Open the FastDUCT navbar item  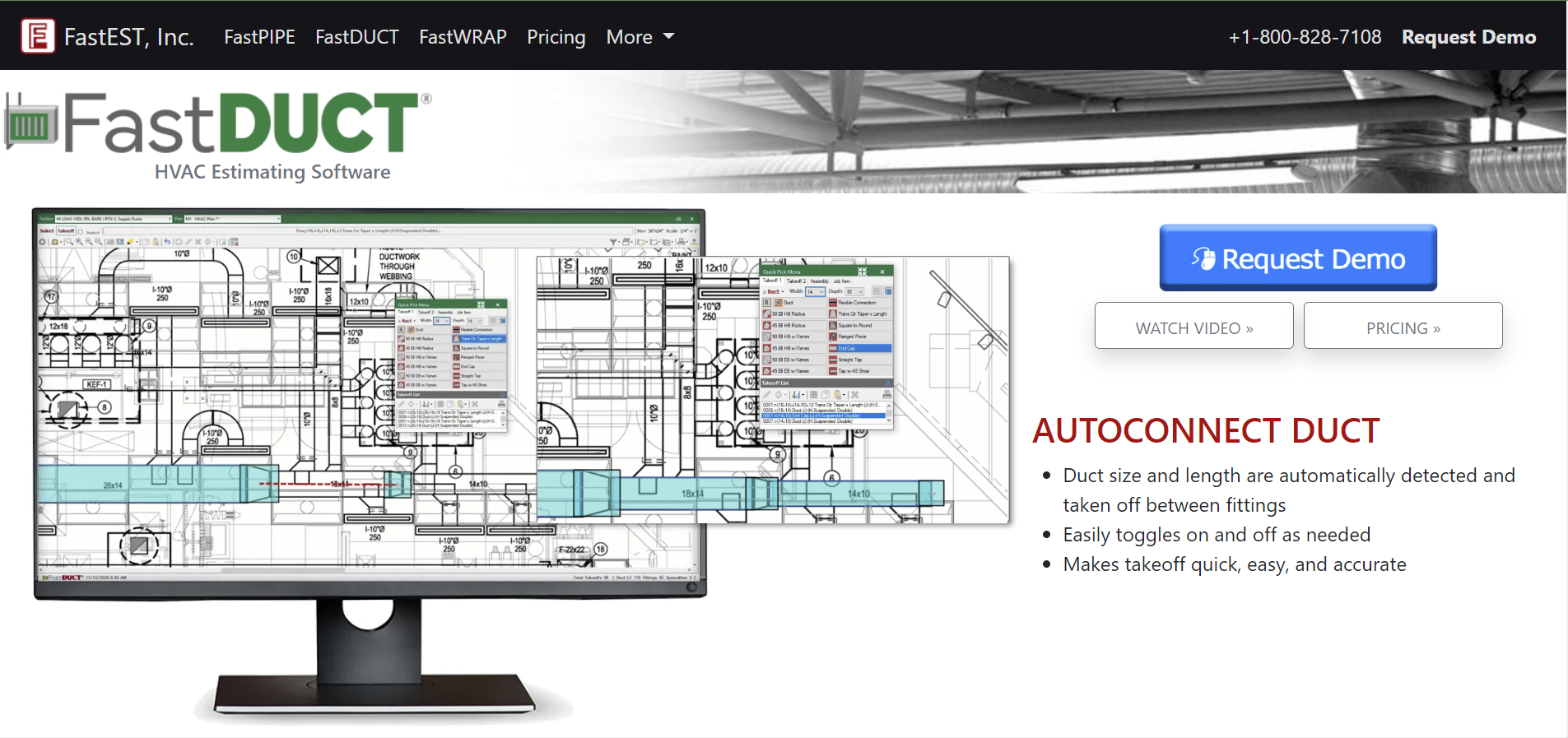357,37
